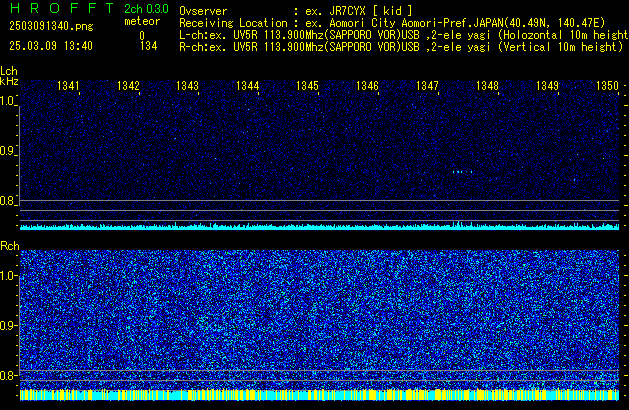Select the 1344 time marker
Viewport: 629px width, 410px height.
pos(248,86)
